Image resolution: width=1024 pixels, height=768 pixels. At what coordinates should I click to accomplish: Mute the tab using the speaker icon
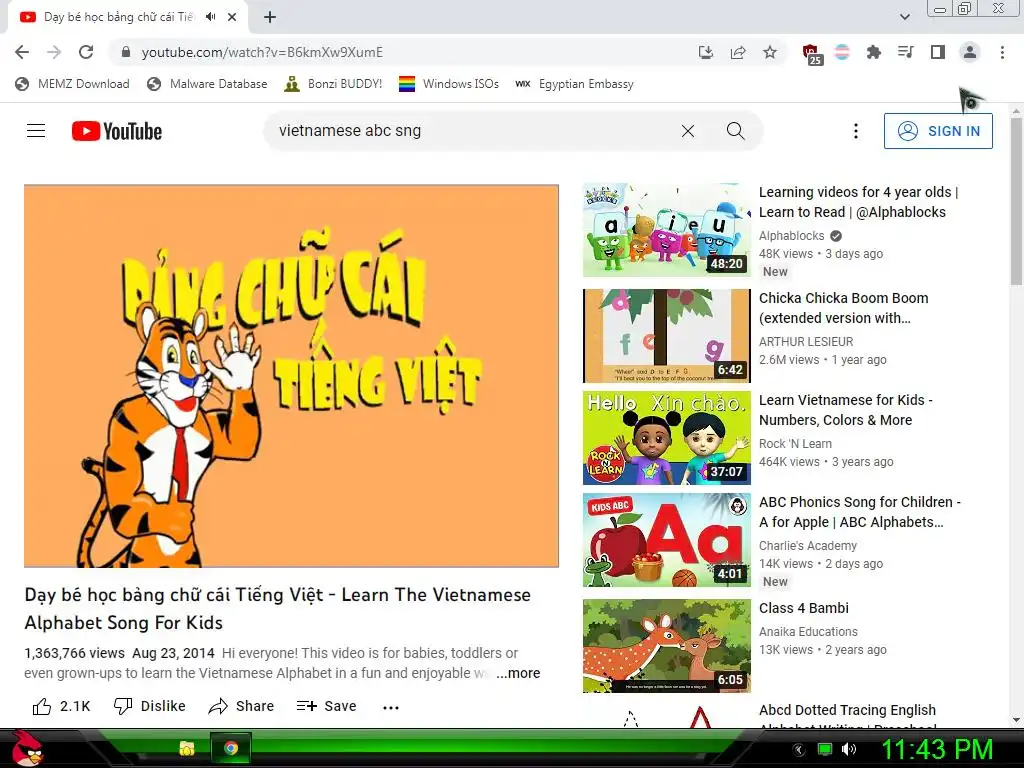tap(210, 17)
